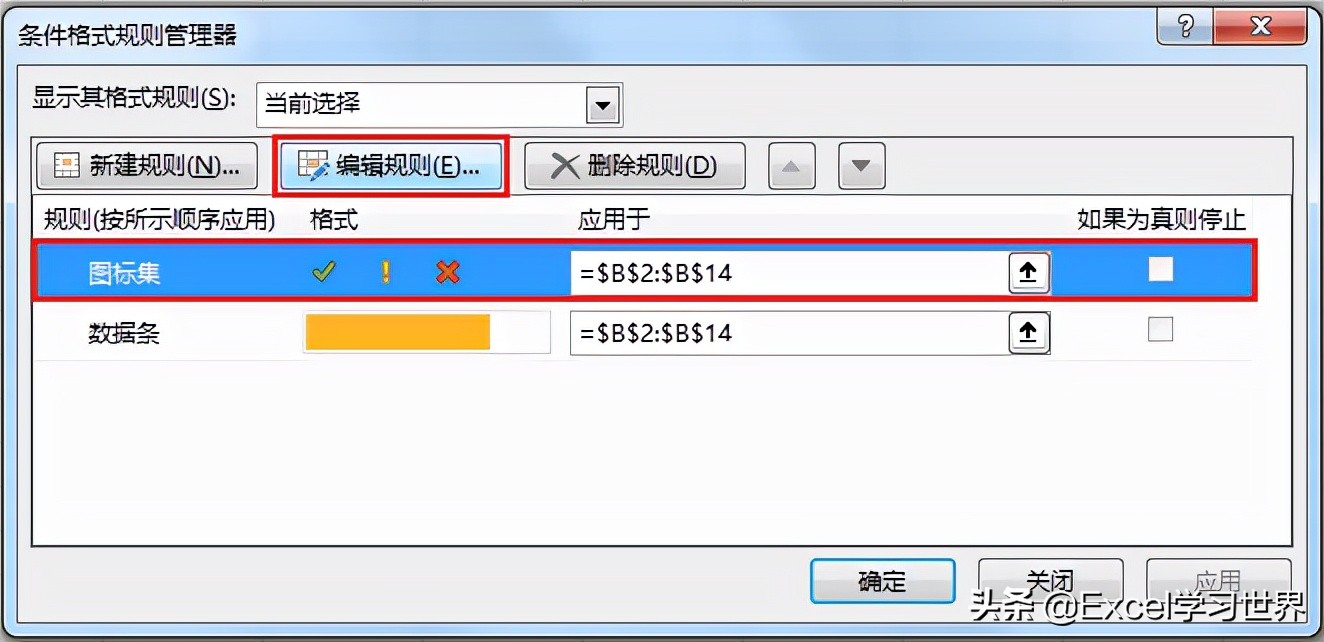1324x642 pixels.
Task: Open the 显示其格式规则 dropdown arrow
Action: tap(601, 104)
